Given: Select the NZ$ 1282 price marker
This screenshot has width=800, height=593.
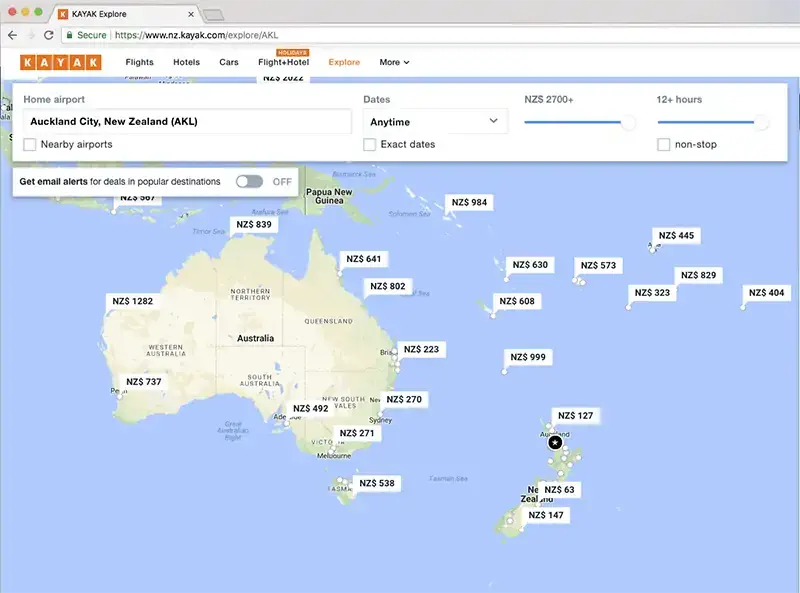Looking at the screenshot, I should coord(133,301).
